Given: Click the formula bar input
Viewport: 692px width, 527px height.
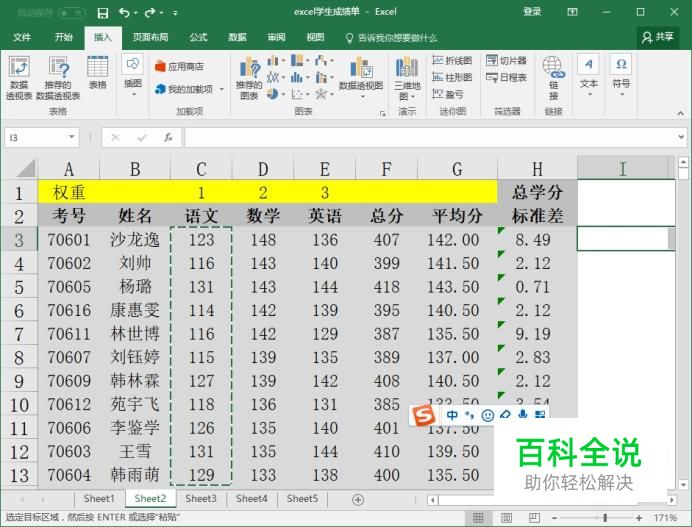Looking at the screenshot, I should click(x=430, y=137).
